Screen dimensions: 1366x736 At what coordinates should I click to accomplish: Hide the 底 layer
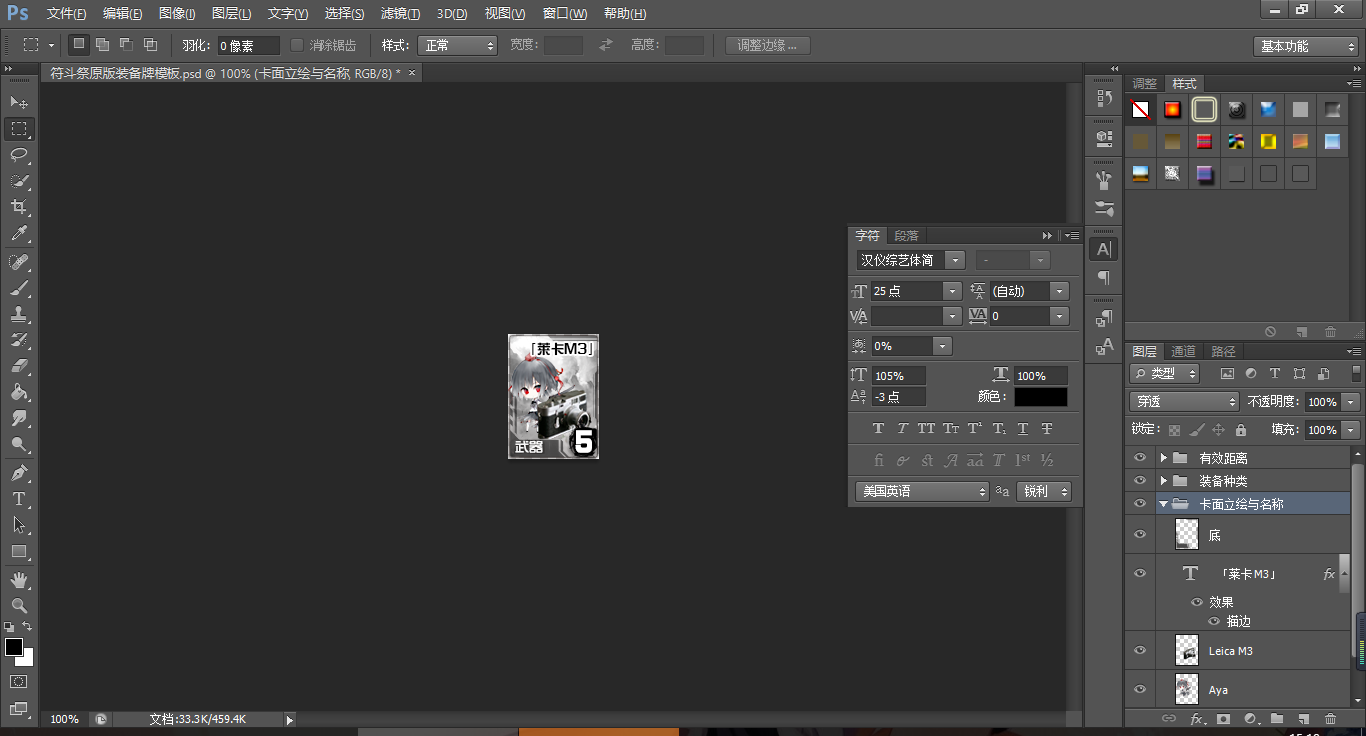[x=1139, y=535]
